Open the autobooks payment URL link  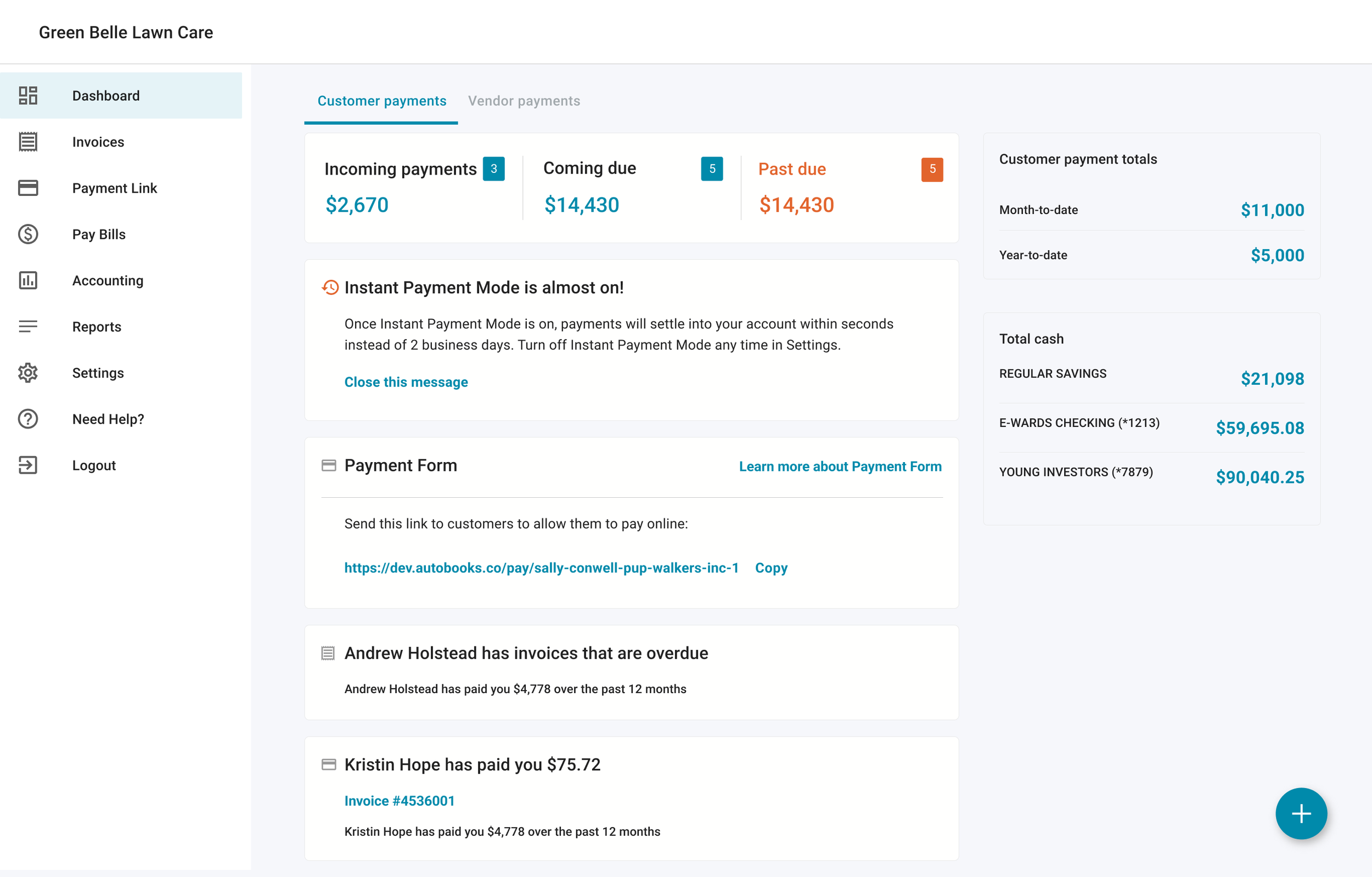point(541,567)
